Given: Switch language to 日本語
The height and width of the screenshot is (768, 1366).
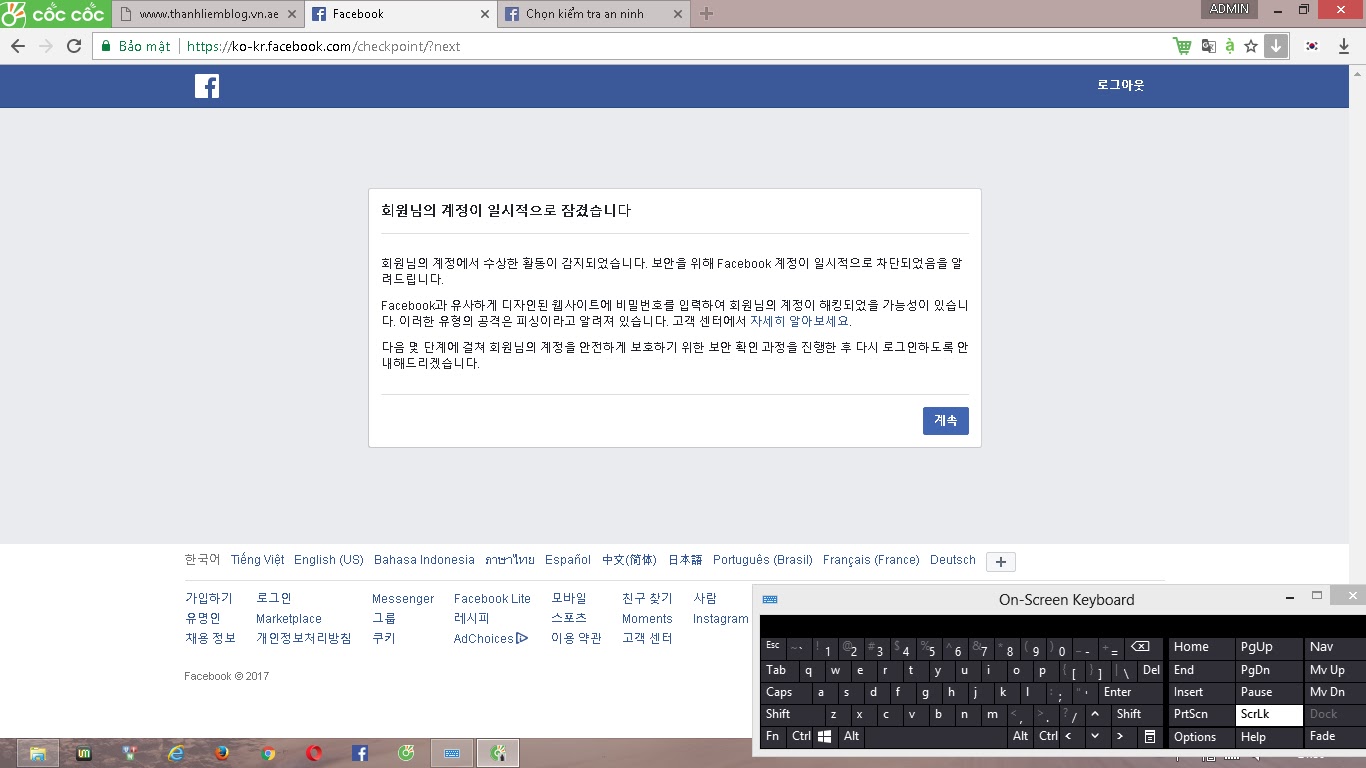Looking at the screenshot, I should [x=685, y=560].
